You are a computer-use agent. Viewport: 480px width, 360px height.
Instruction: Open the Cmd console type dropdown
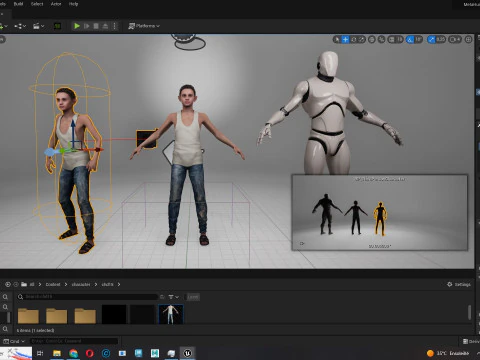click(14, 341)
